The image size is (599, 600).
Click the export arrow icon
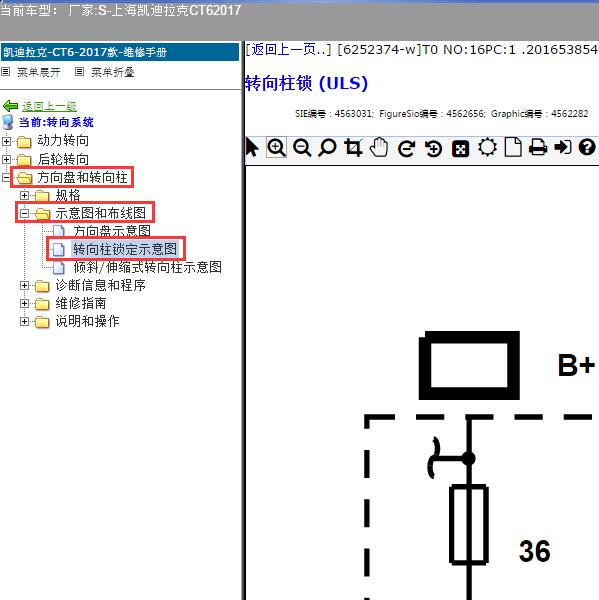tap(563, 147)
